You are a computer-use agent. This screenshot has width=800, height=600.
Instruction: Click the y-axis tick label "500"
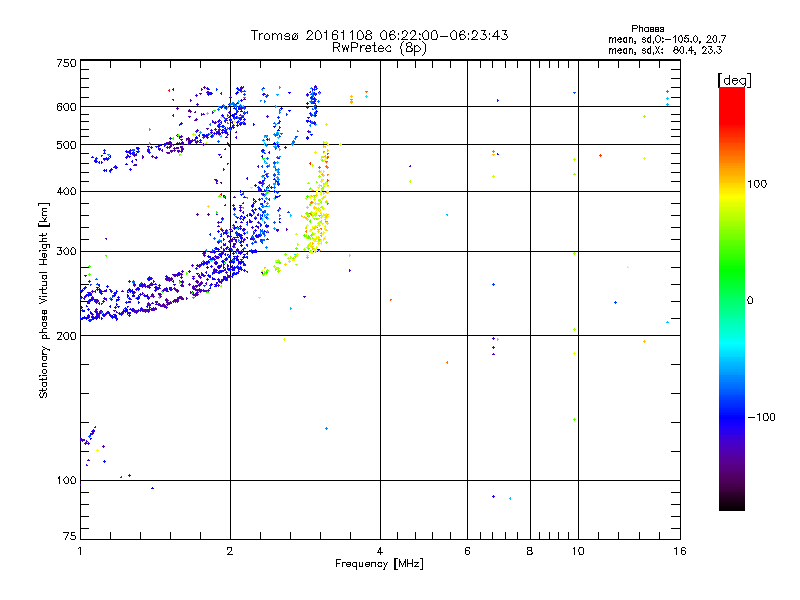point(66,145)
